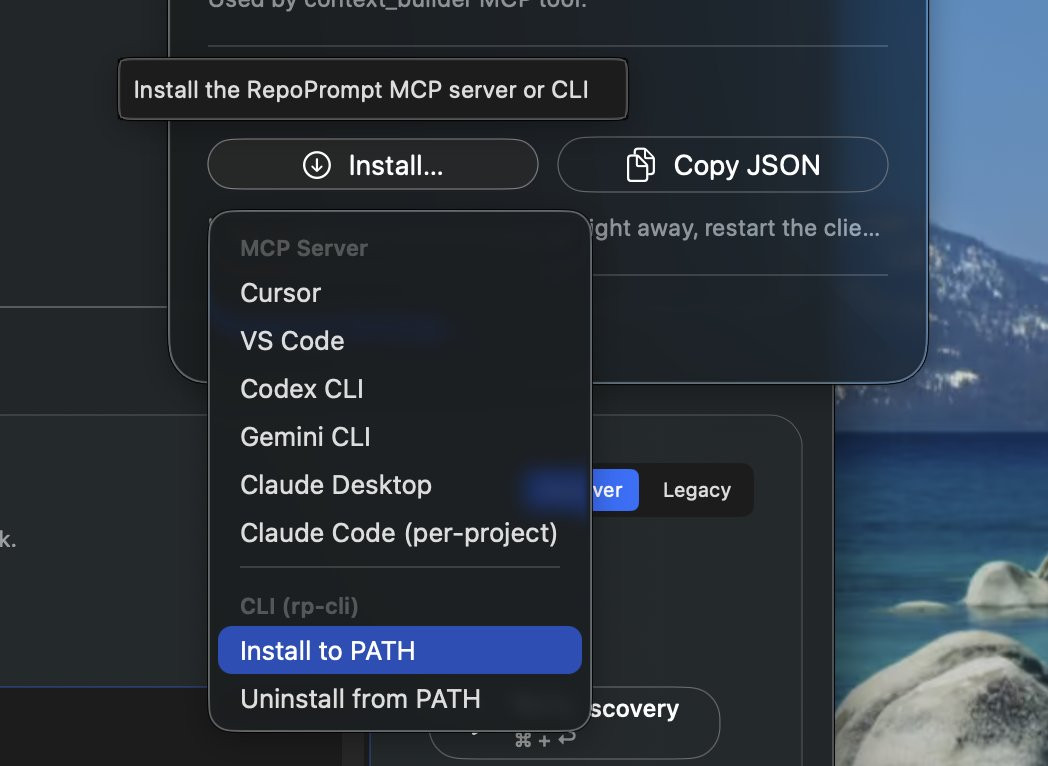
Task: Click the CLI (rp-cli) section label
Action: click(299, 606)
